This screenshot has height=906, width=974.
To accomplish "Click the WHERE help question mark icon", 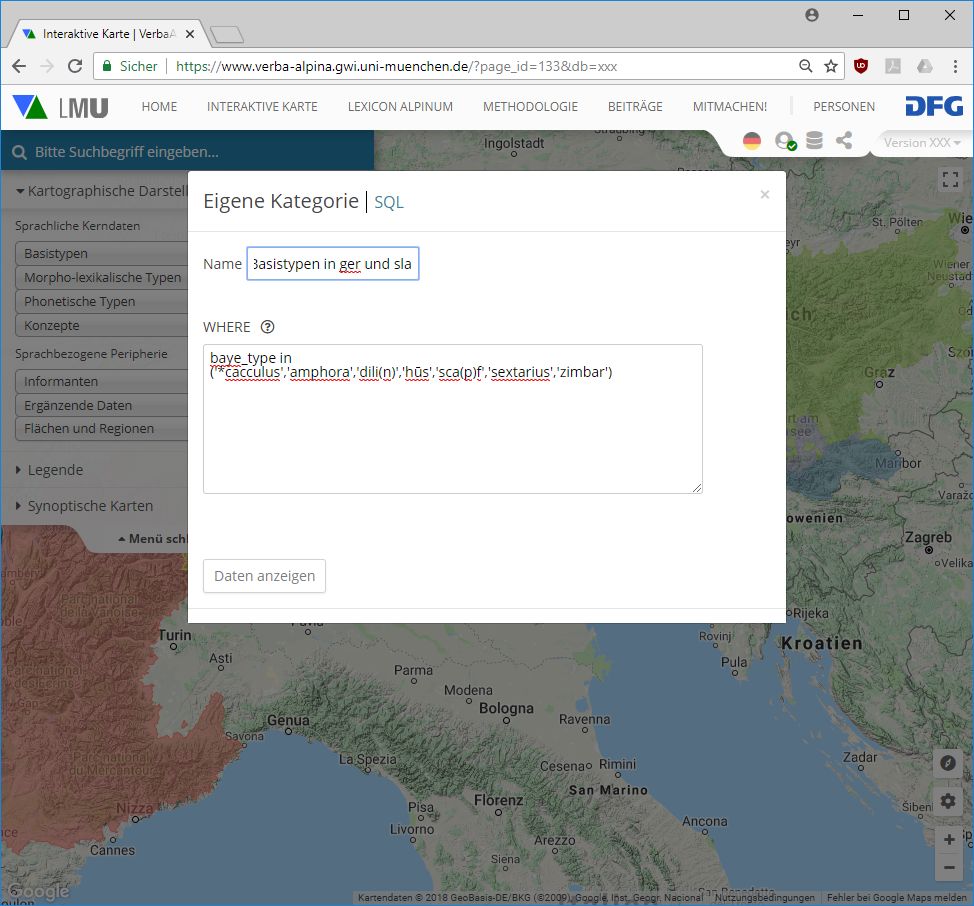I will pyautogui.click(x=267, y=327).
